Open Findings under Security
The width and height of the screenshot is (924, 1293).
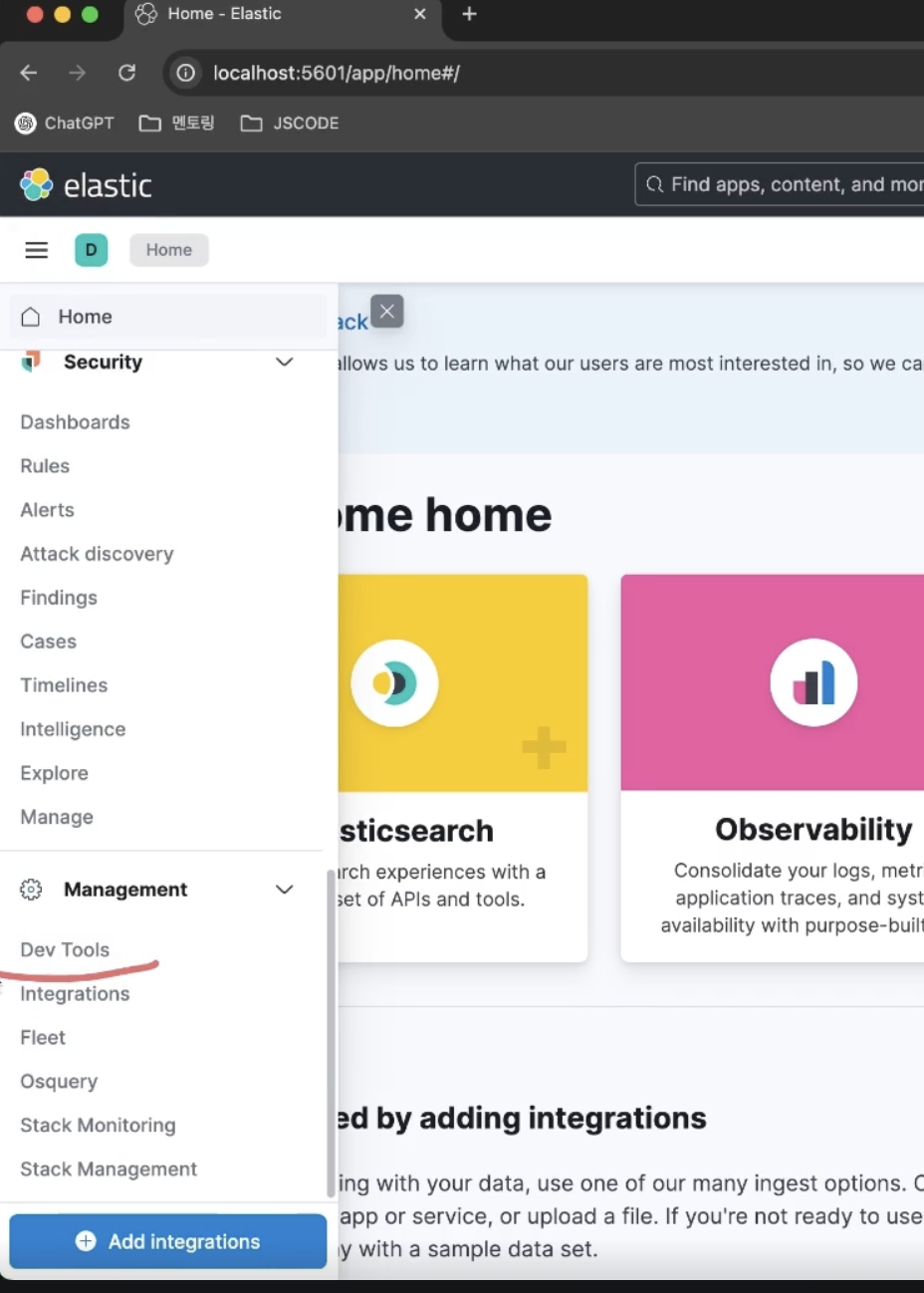coord(59,598)
